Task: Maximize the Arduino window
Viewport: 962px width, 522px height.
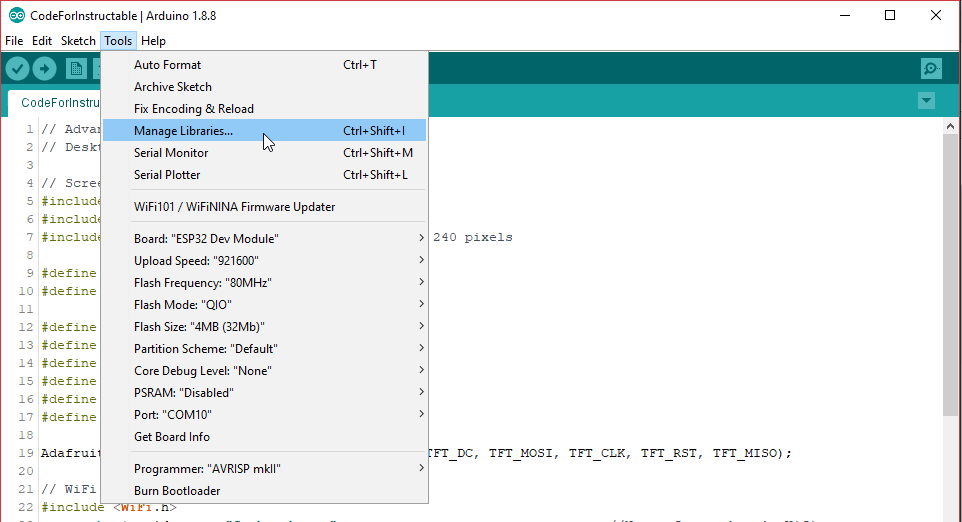Action: (x=890, y=15)
